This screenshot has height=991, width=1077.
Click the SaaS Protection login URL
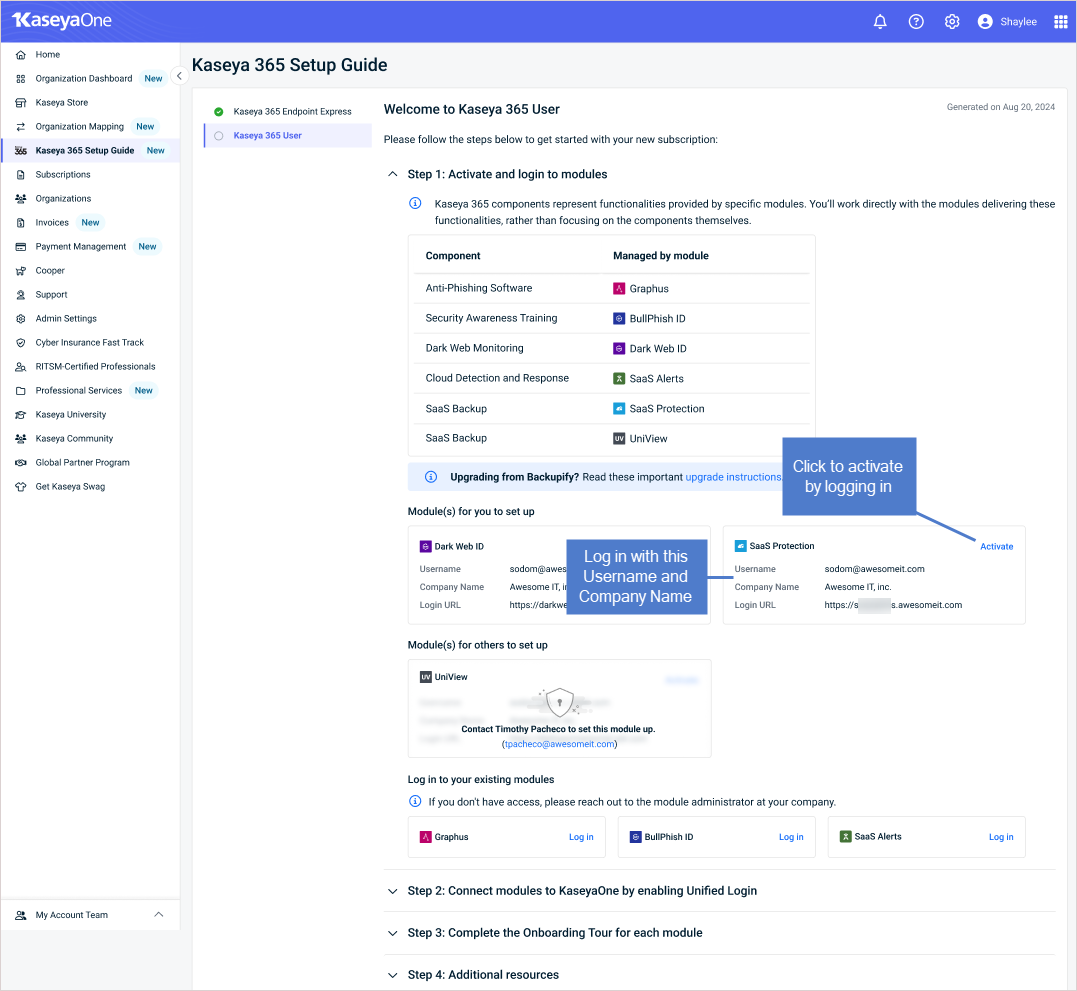tap(893, 606)
